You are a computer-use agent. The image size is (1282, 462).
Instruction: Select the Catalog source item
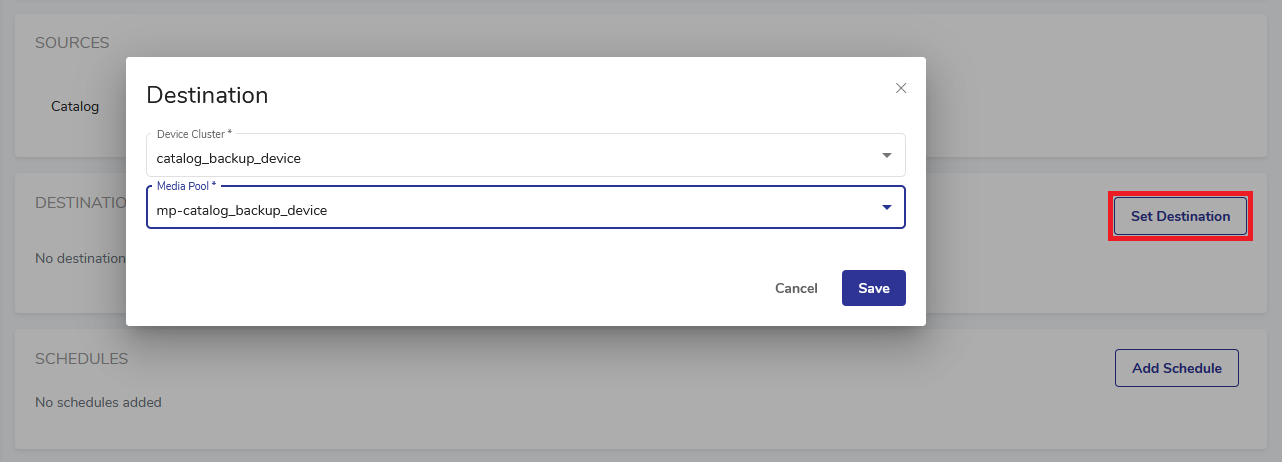75,106
